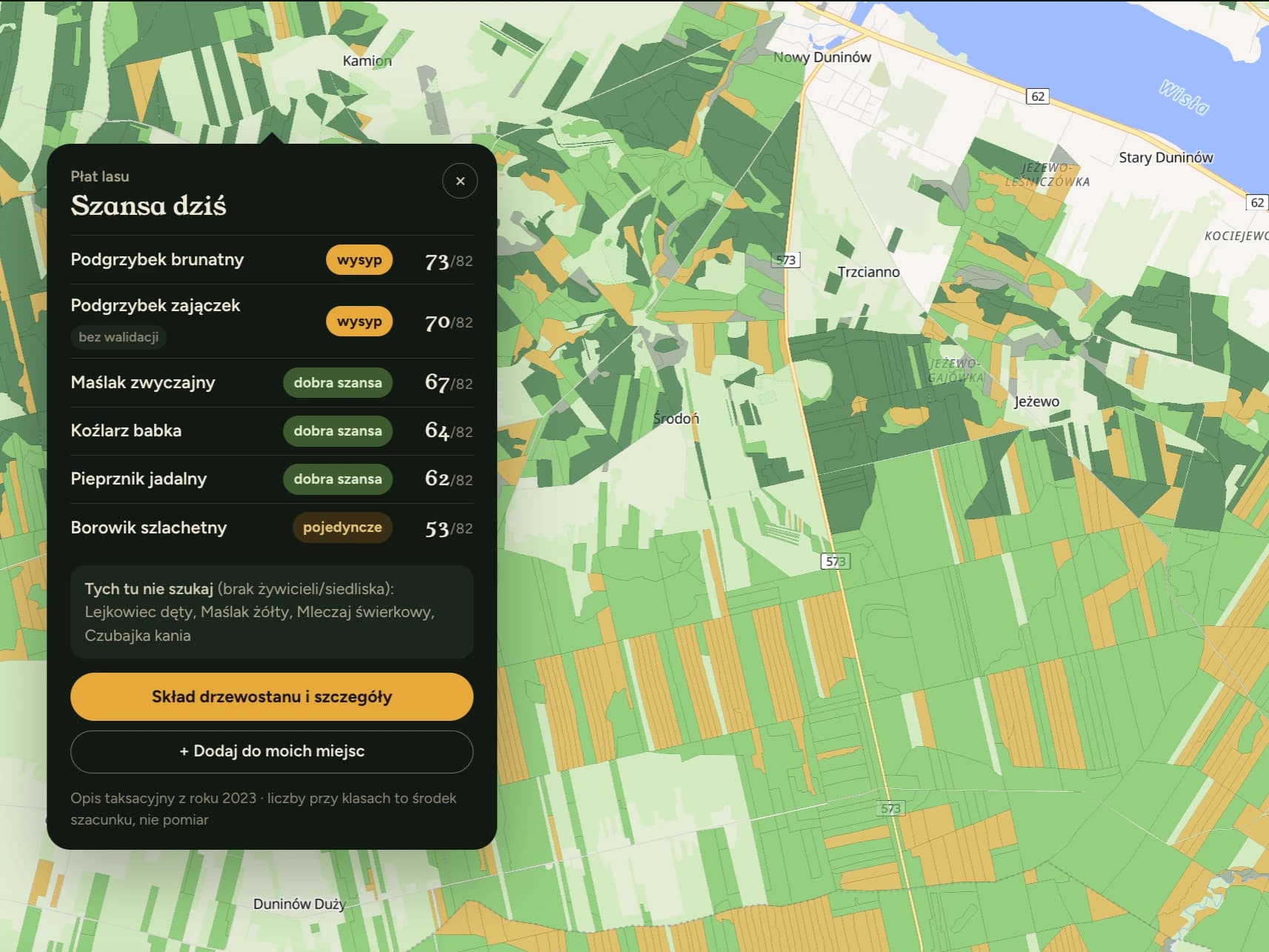Click the Środoń map label
This screenshot has height=952, width=1269.
[676, 419]
